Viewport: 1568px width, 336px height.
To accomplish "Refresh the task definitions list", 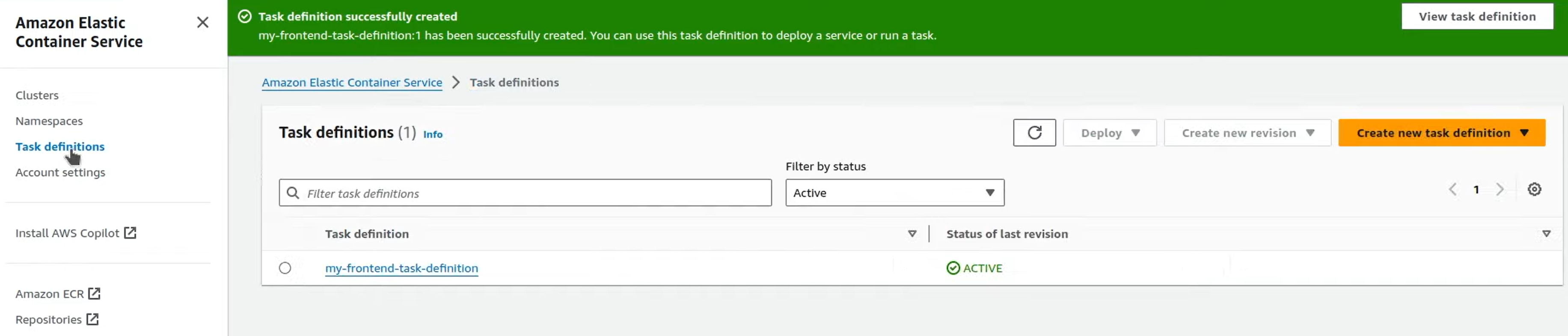I will pos(1034,133).
